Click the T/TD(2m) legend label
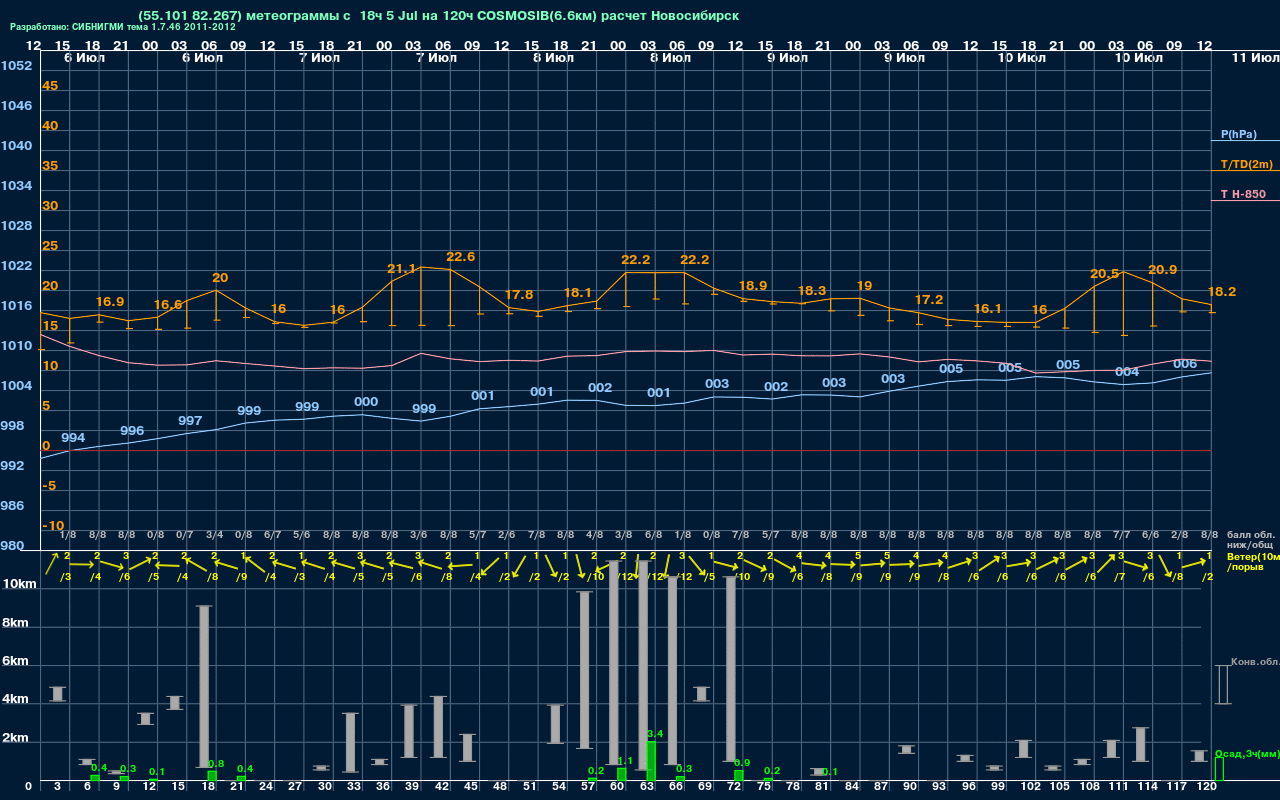The image size is (1280, 800). [1246, 164]
